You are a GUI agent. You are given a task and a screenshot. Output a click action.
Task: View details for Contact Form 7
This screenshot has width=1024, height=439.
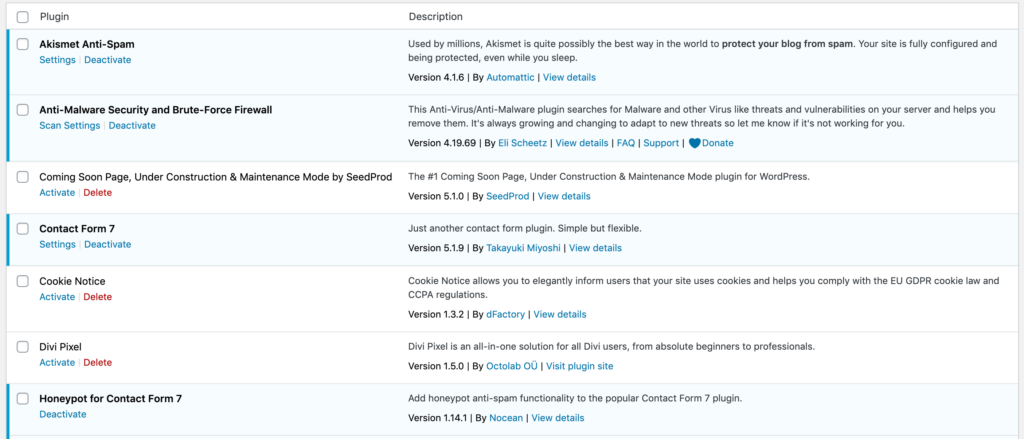pyautogui.click(x=596, y=248)
